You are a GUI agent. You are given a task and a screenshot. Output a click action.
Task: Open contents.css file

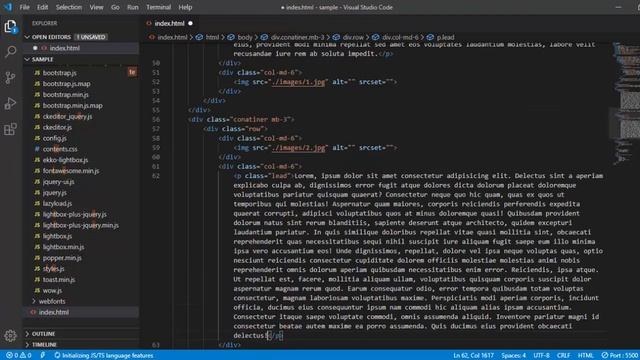pos(60,149)
